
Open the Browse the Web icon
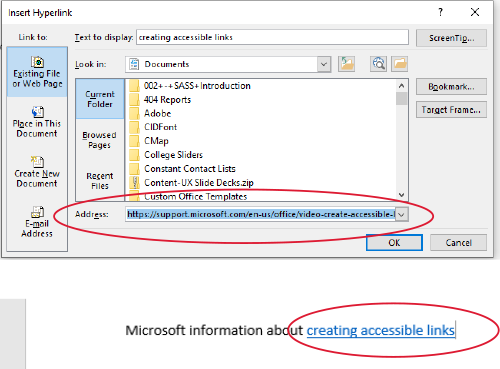pyautogui.click(x=378, y=64)
